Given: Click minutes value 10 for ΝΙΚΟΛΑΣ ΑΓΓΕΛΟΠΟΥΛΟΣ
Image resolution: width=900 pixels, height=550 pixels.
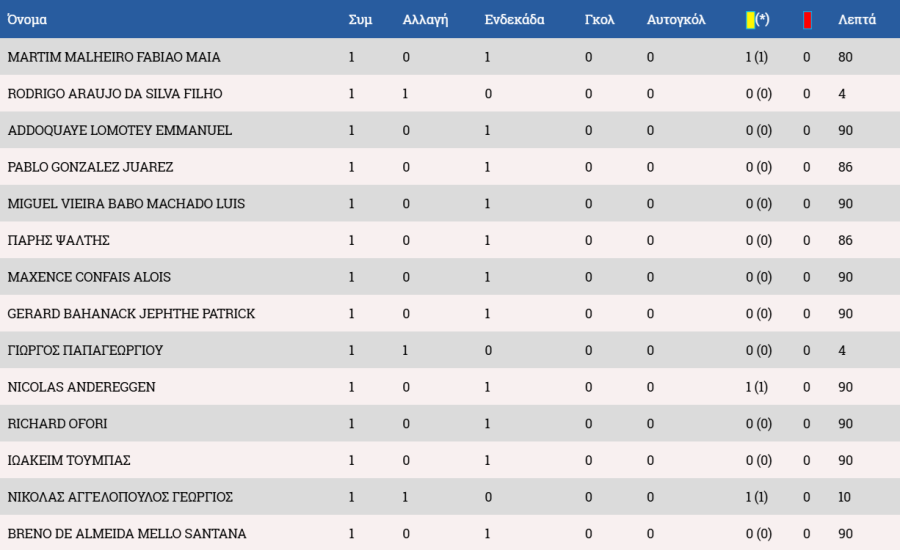Looking at the screenshot, I should click(844, 497).
